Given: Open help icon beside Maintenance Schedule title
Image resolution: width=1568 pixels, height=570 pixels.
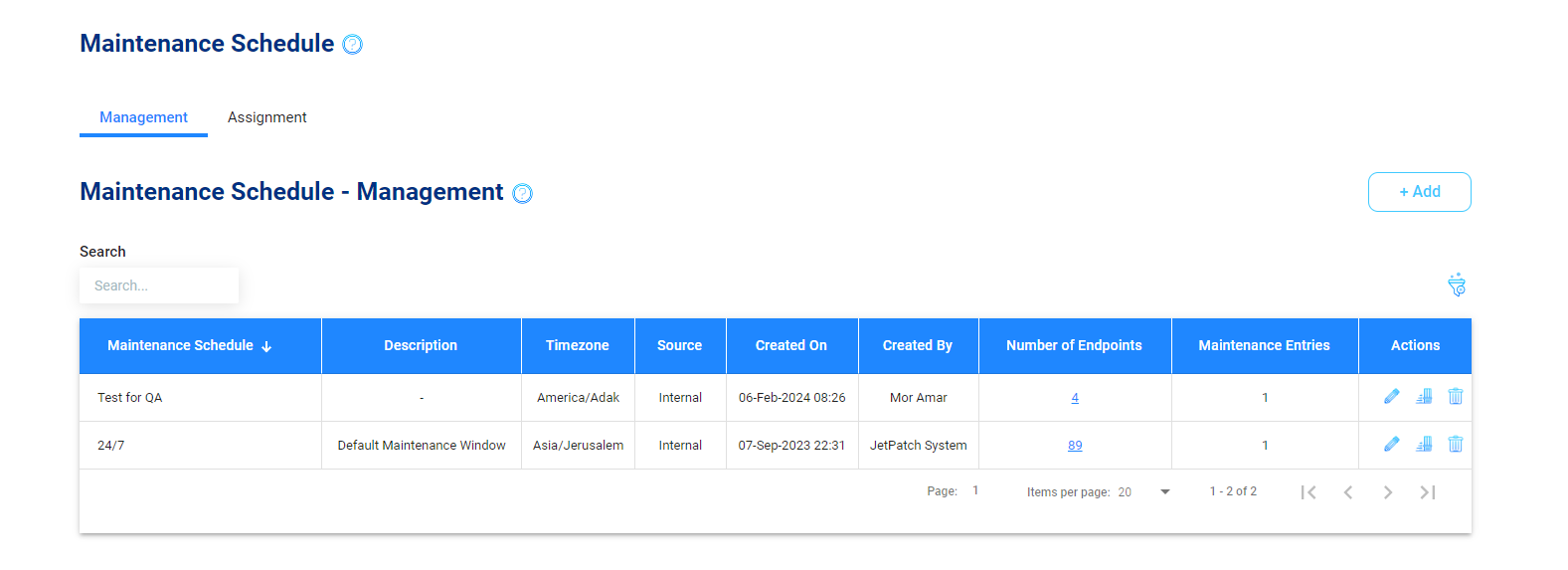Looking at the screenshot, I should pos(352,45).
